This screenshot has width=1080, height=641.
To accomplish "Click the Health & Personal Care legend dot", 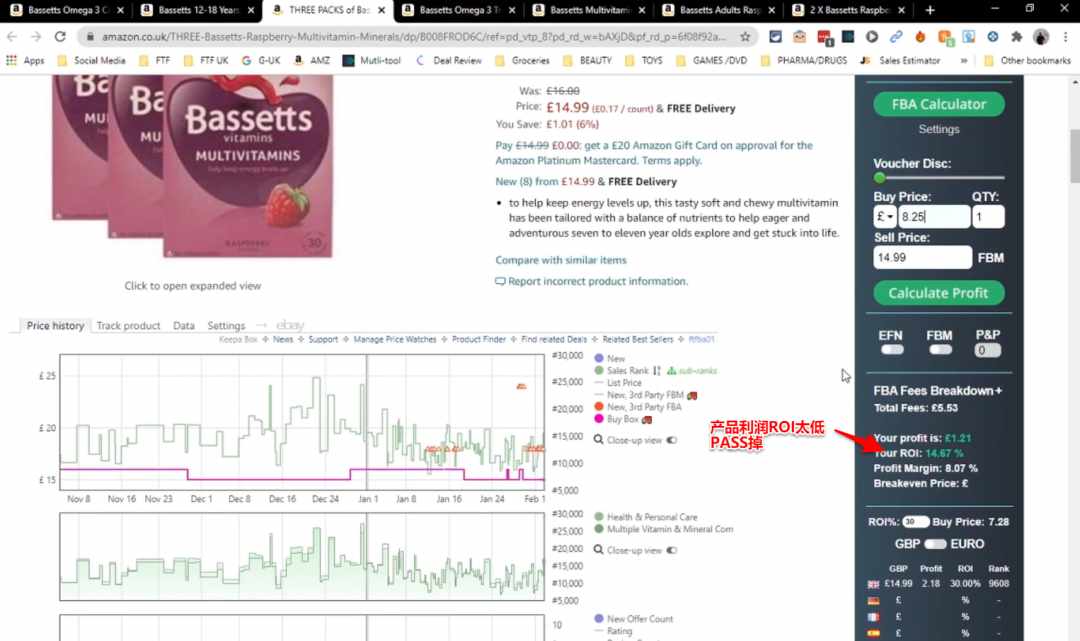I will 599,516.
